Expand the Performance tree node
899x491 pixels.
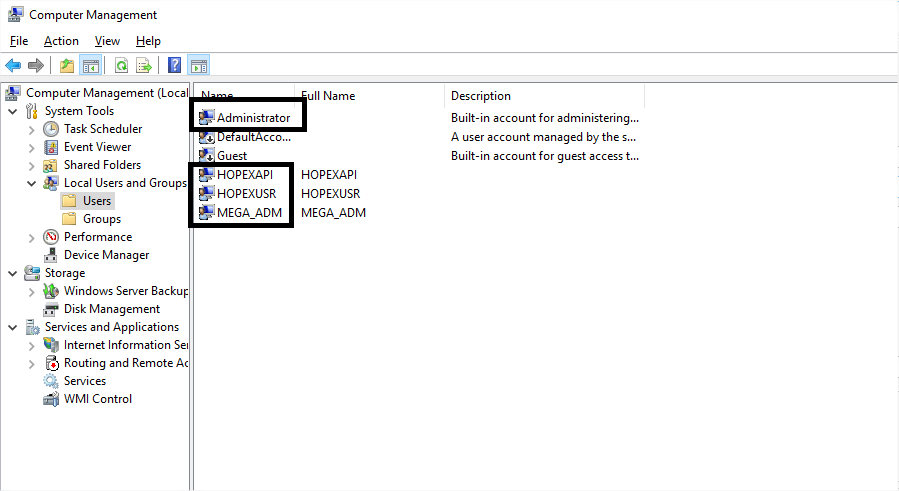click(32, 237)
